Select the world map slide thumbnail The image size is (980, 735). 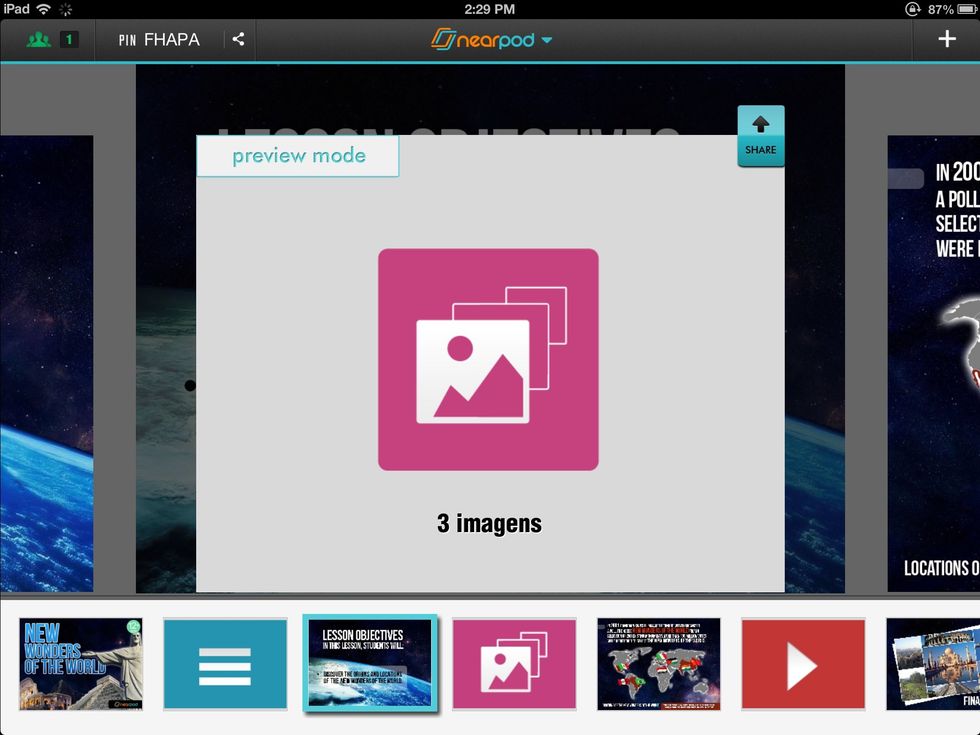point(658,663)
